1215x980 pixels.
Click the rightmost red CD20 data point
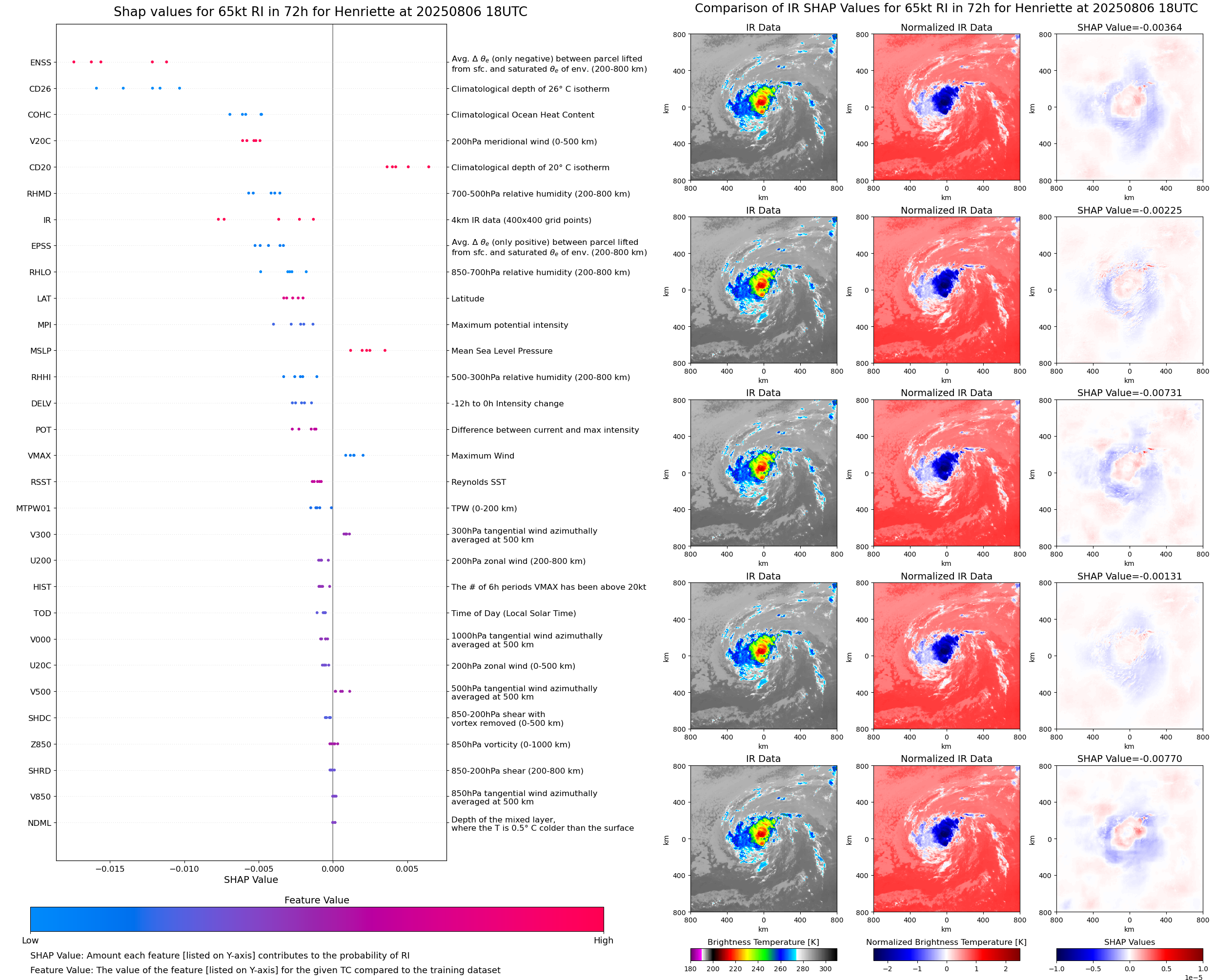428,166
